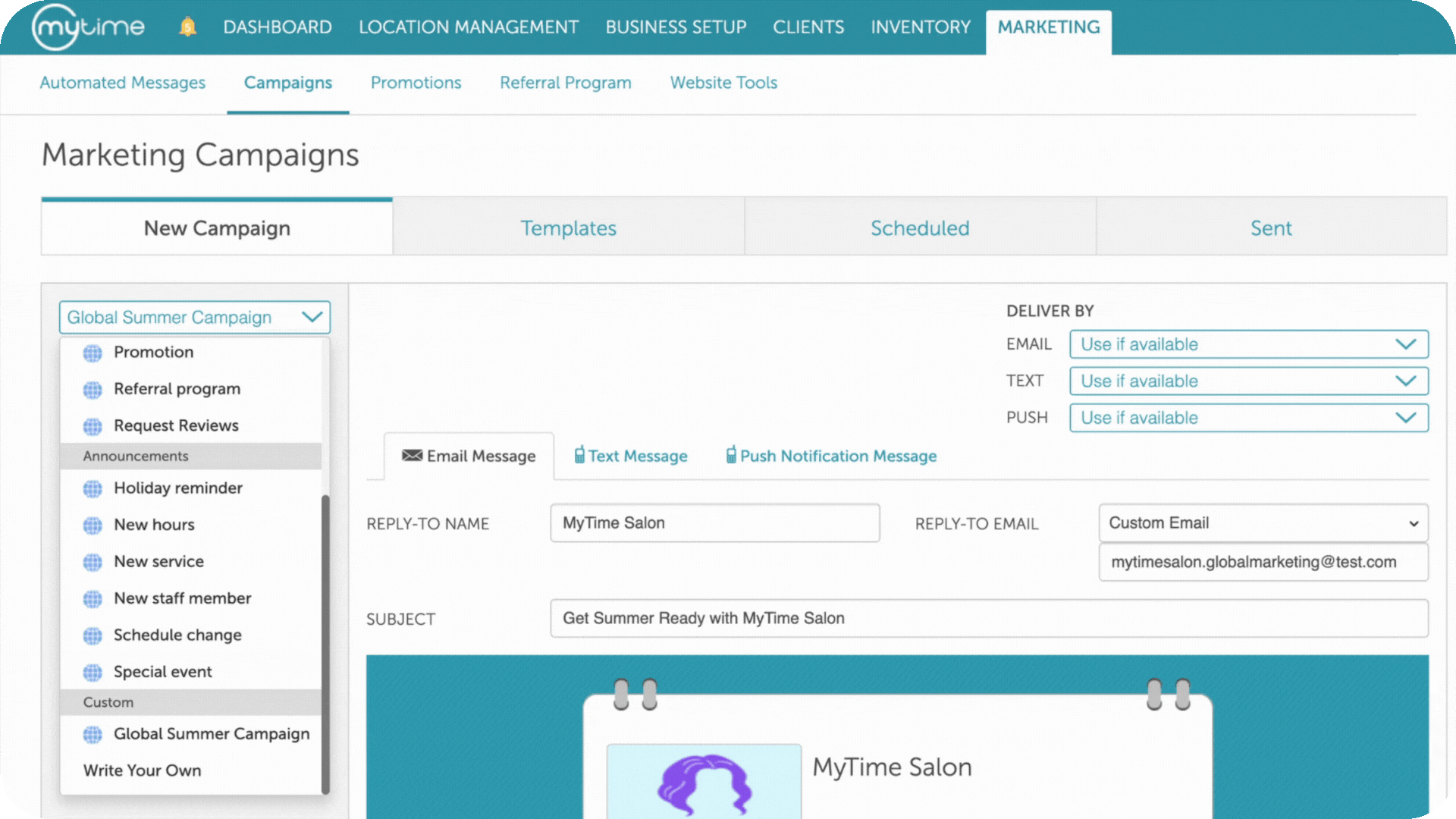Click envelope icon on Email Message tab
Viewport: 1456px width, 819px height.
tap(412, 455)
